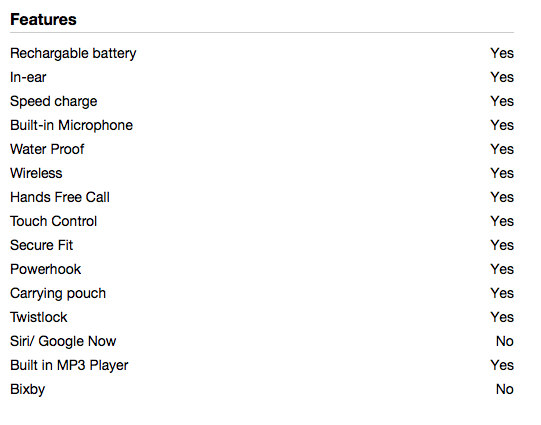Click Yes value beside Rechargable battery
This screenshot has width=541, height=425.
click(502, 53)
